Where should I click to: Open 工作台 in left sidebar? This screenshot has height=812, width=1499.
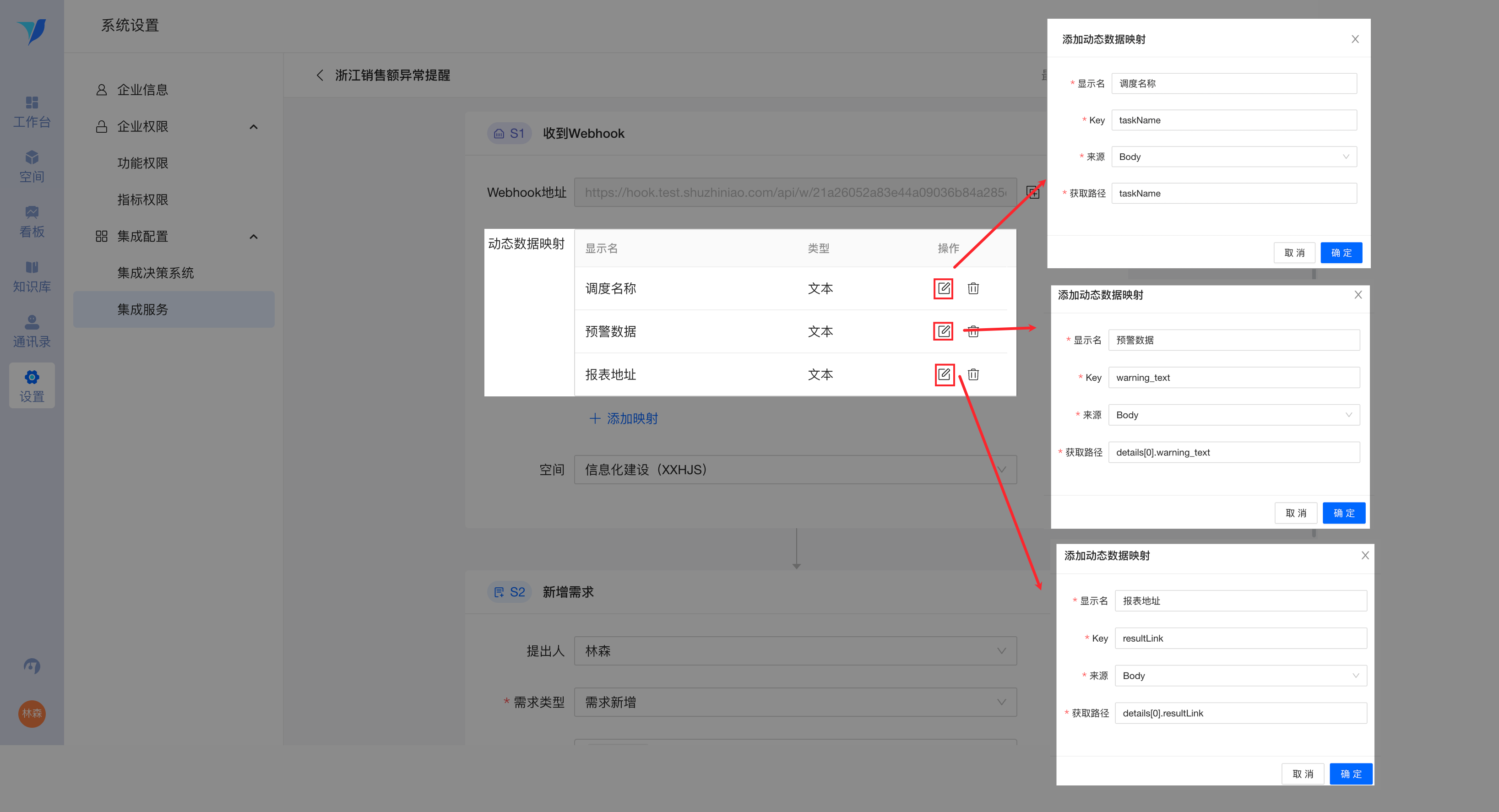pyautogui.click(x=32, y=112)
